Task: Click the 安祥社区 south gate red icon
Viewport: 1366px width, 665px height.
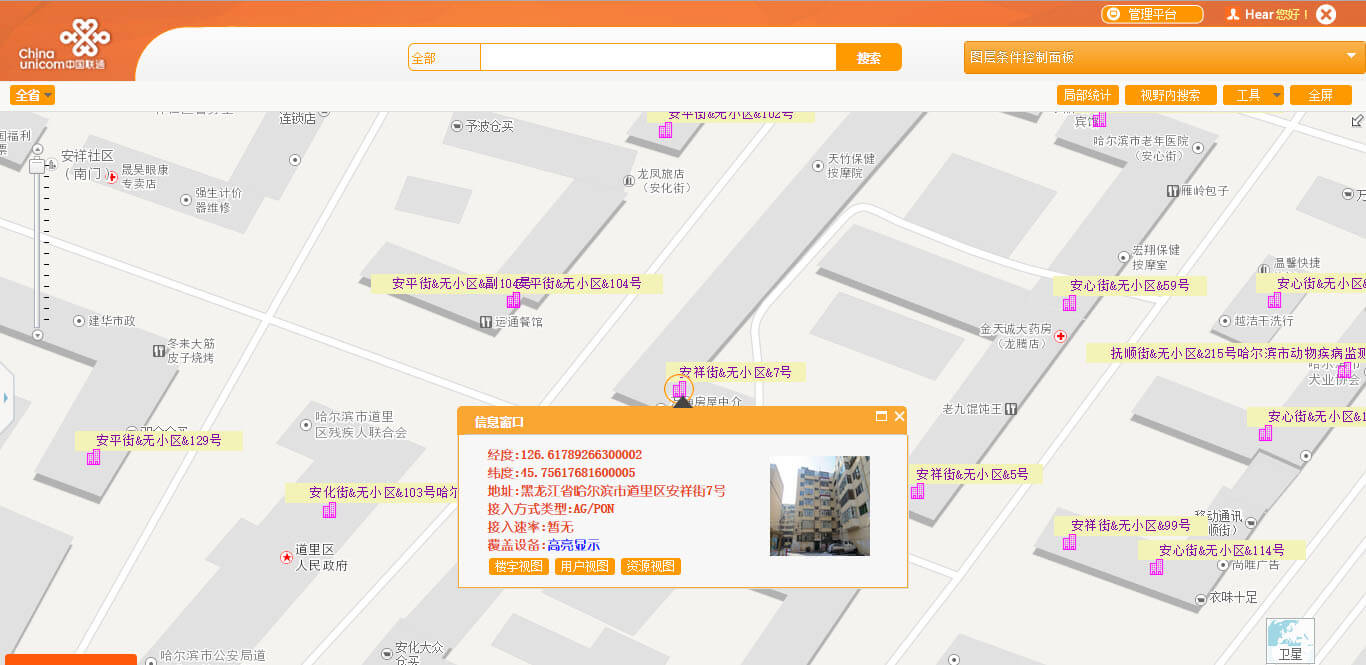Action: pyautogui.click(x=113, y=177)
